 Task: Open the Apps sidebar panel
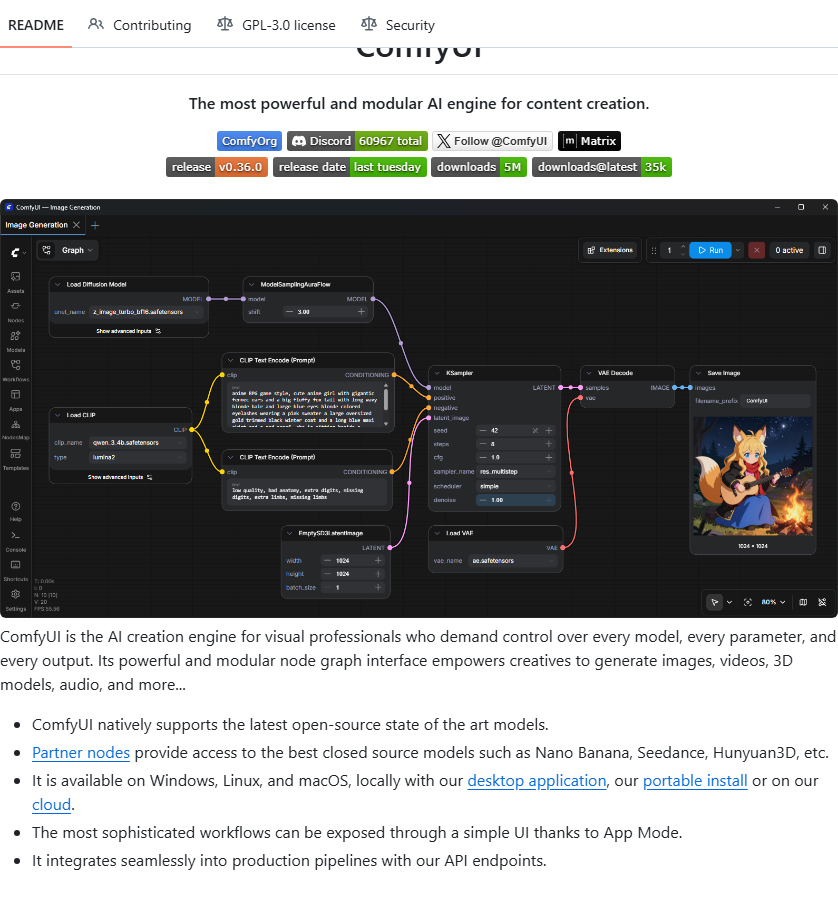pos(15,399)
